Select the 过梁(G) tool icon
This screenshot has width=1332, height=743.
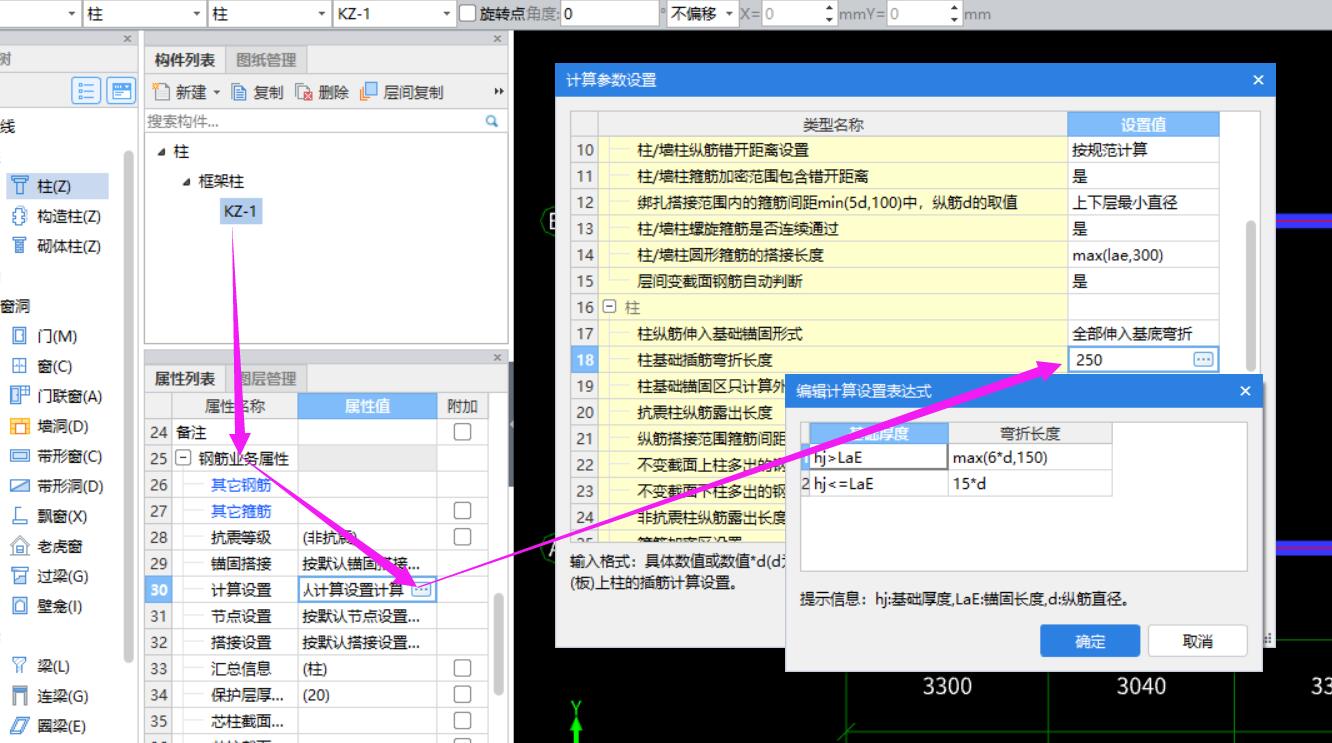20,576
